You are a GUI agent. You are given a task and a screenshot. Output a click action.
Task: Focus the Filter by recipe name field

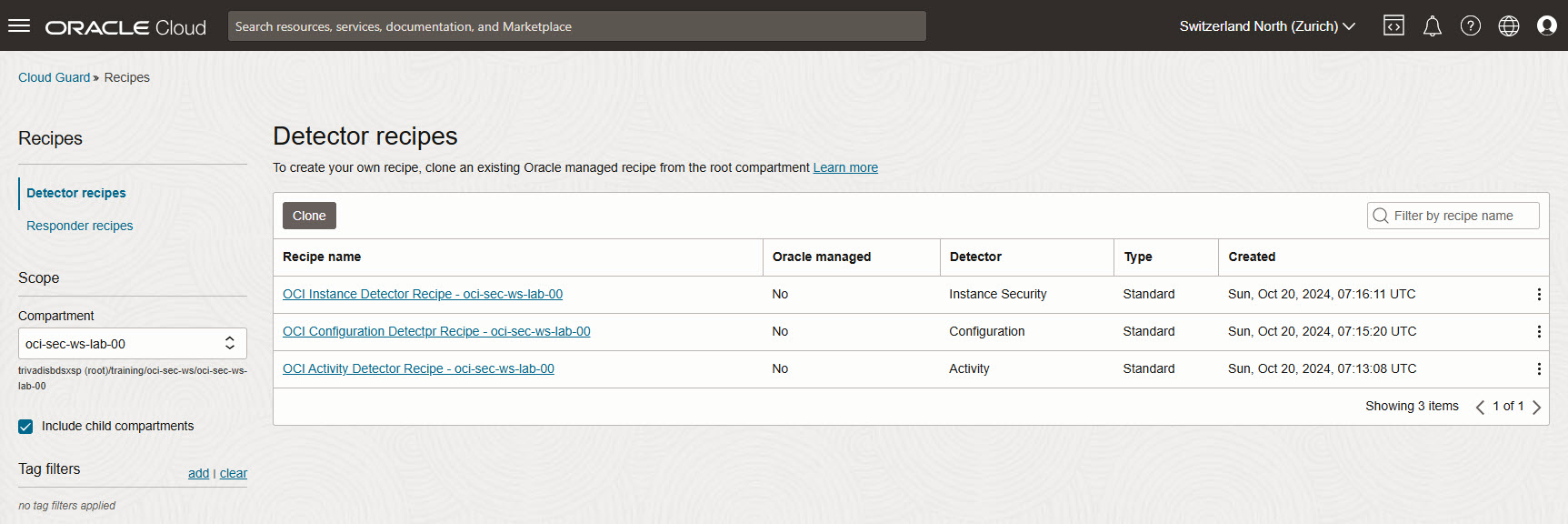1453,216
